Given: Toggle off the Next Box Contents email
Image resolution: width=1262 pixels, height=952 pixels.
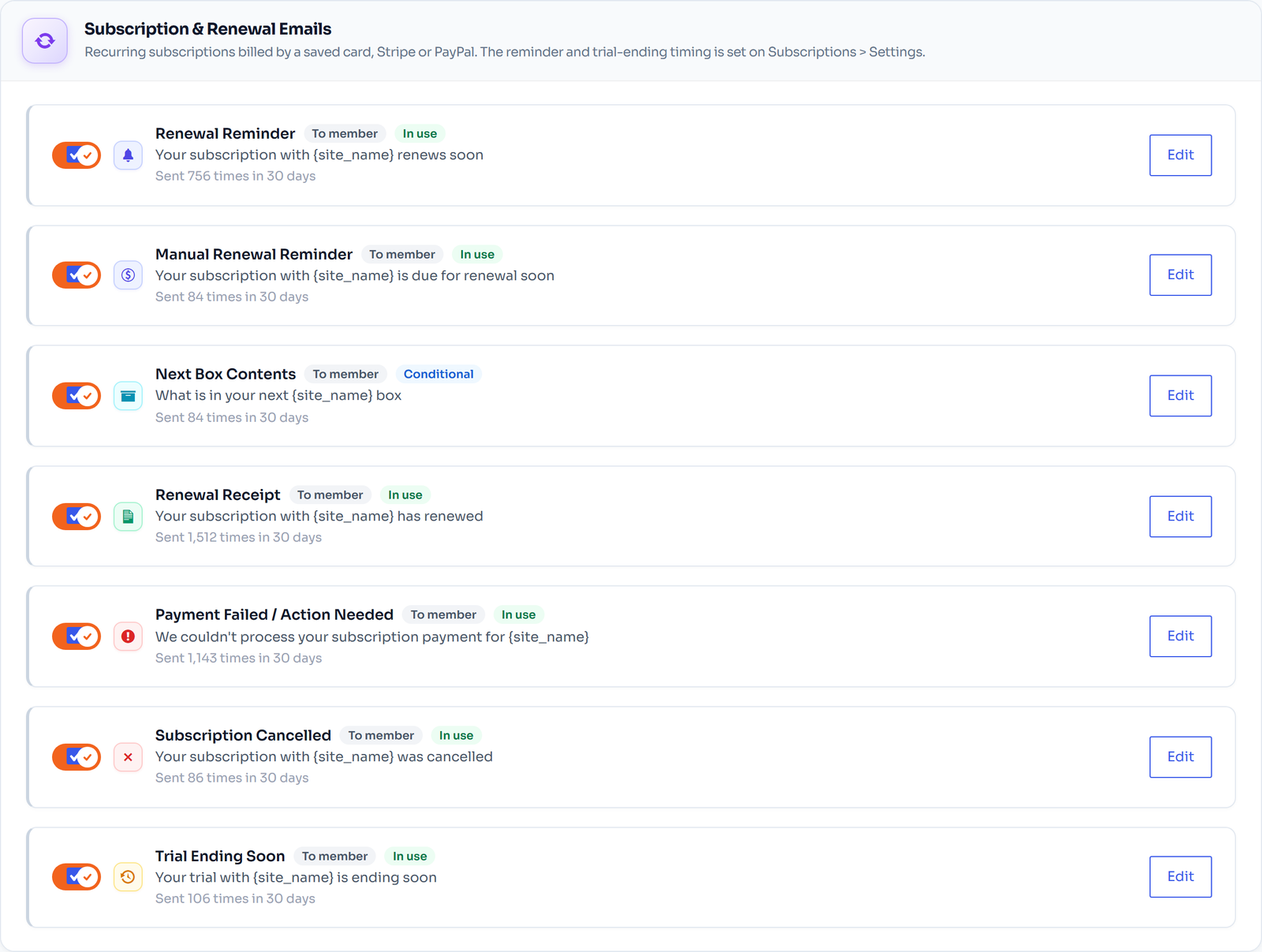Looking at the screenshot, I should tap(77, 396).
